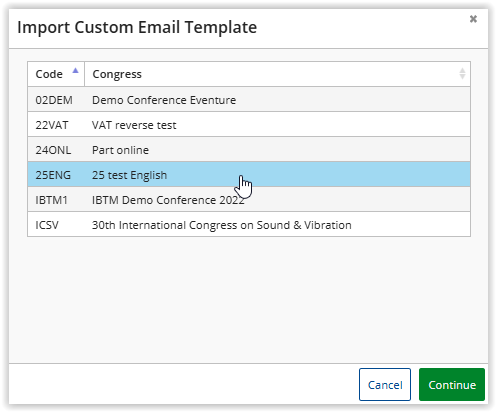Sort the table by the Code column

[56, 74]
